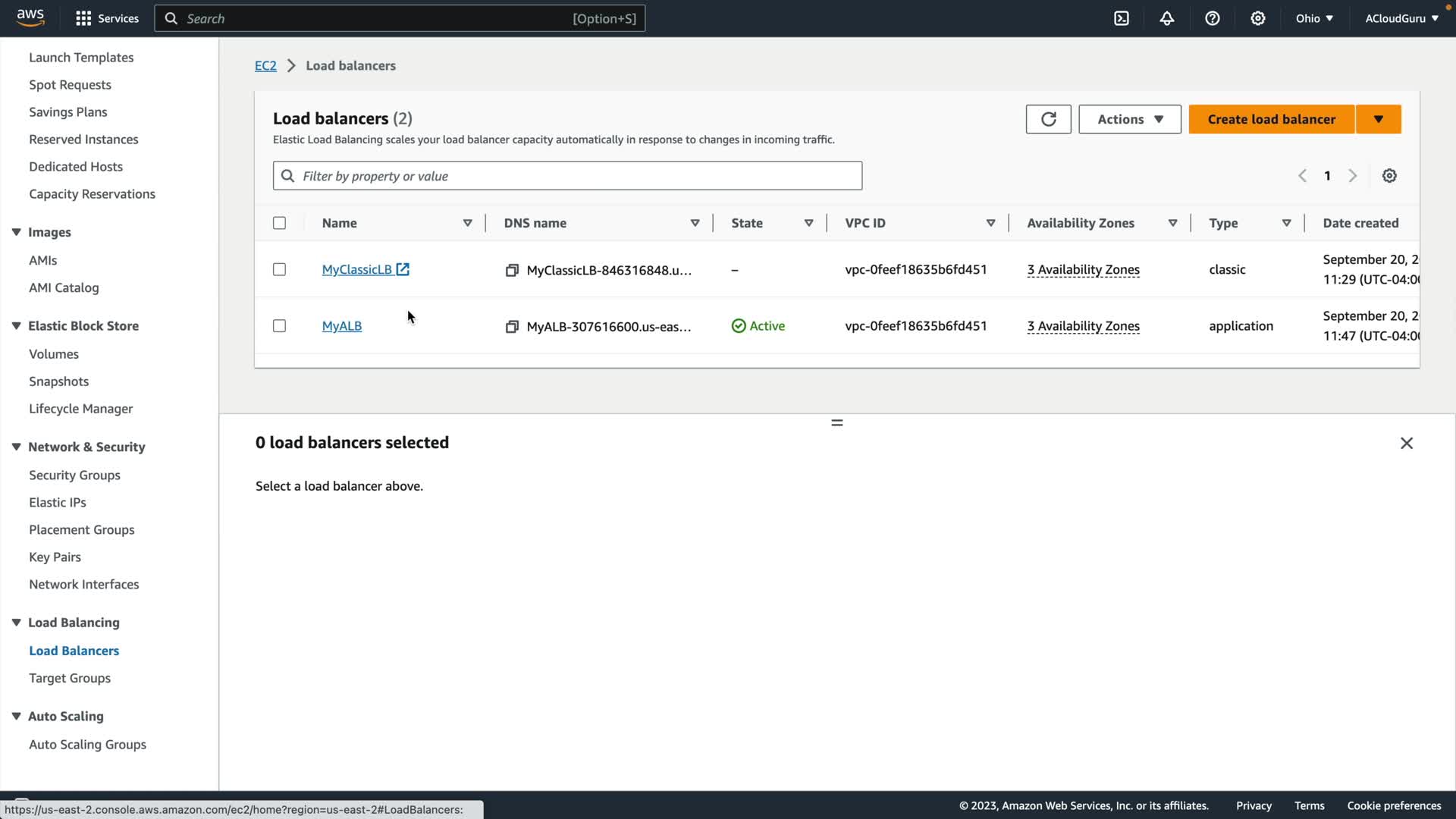Expand Create load balancer arrow options
The height and width of the screenshot is (819, 1456).
(x=1378, y=119)
